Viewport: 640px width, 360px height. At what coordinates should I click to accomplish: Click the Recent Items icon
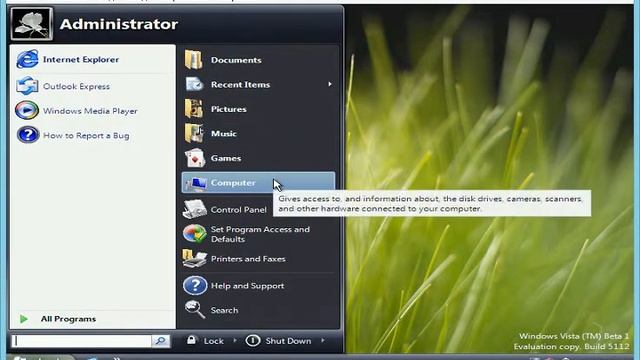click(x=194, y=84)
